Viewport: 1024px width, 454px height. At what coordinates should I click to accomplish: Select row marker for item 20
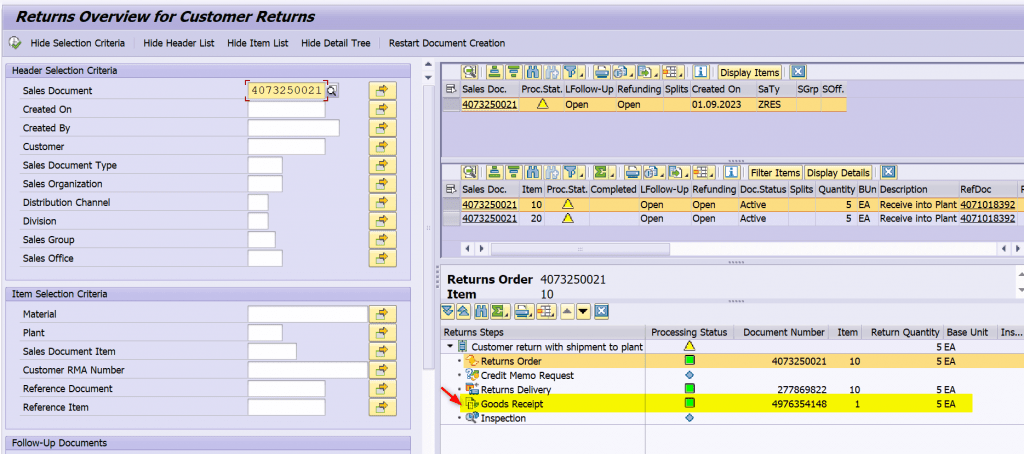pos(451,219)
